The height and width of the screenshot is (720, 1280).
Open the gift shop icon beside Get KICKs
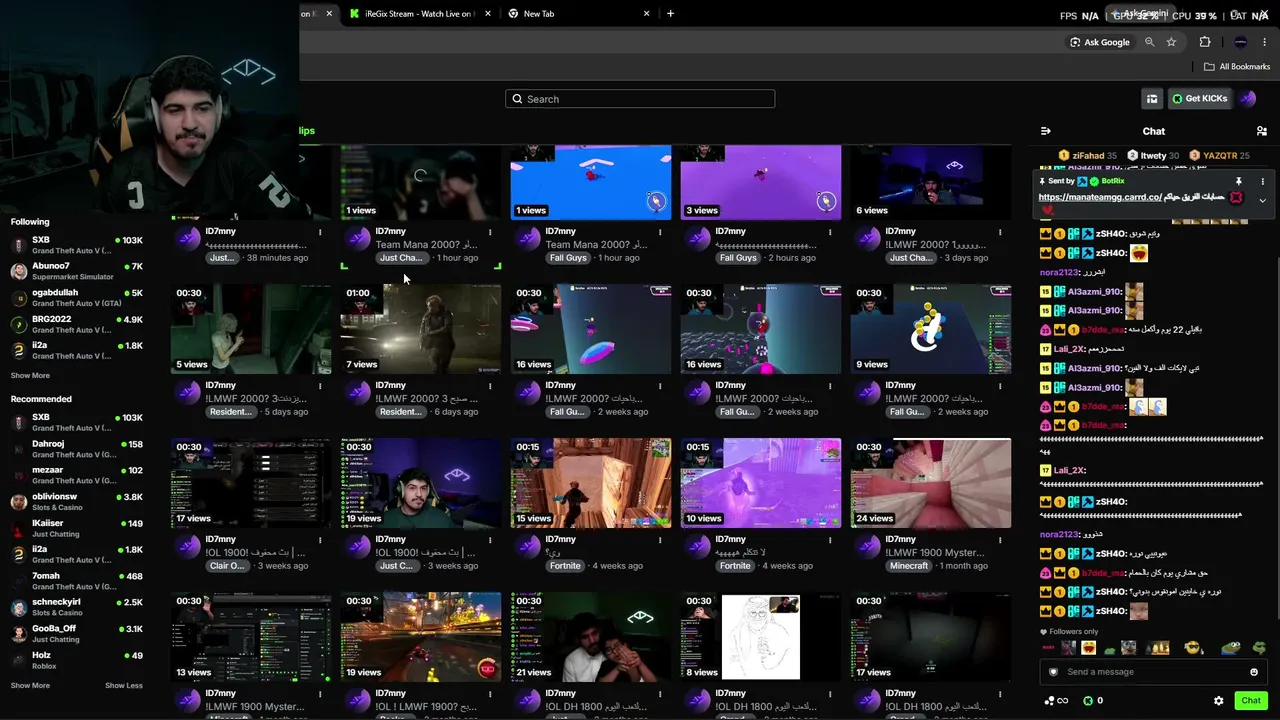(x=1152, y=99)
